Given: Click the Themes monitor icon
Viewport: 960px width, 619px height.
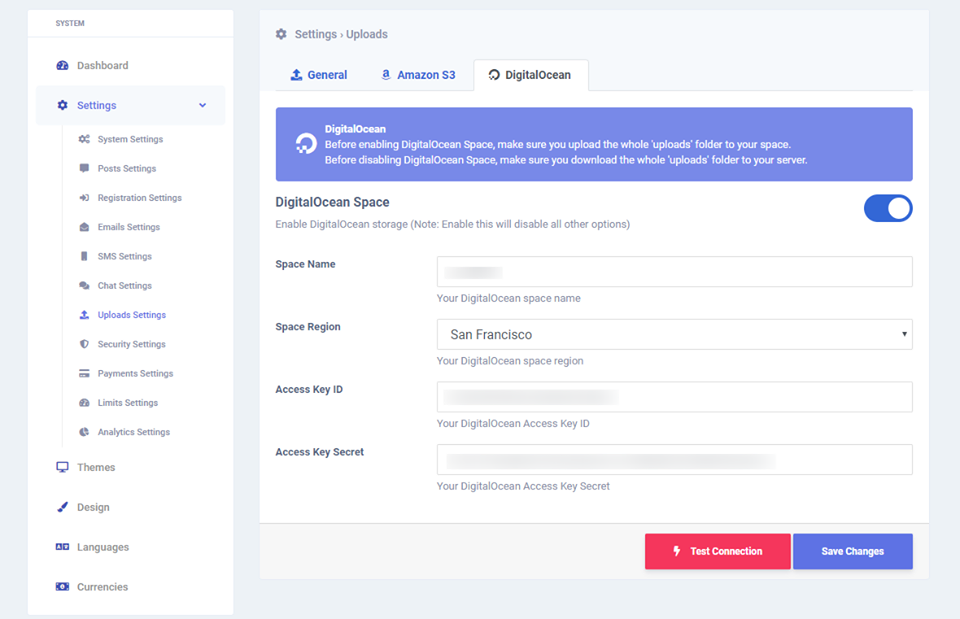Looking at the screenshot, I should (x=62, y=467).
